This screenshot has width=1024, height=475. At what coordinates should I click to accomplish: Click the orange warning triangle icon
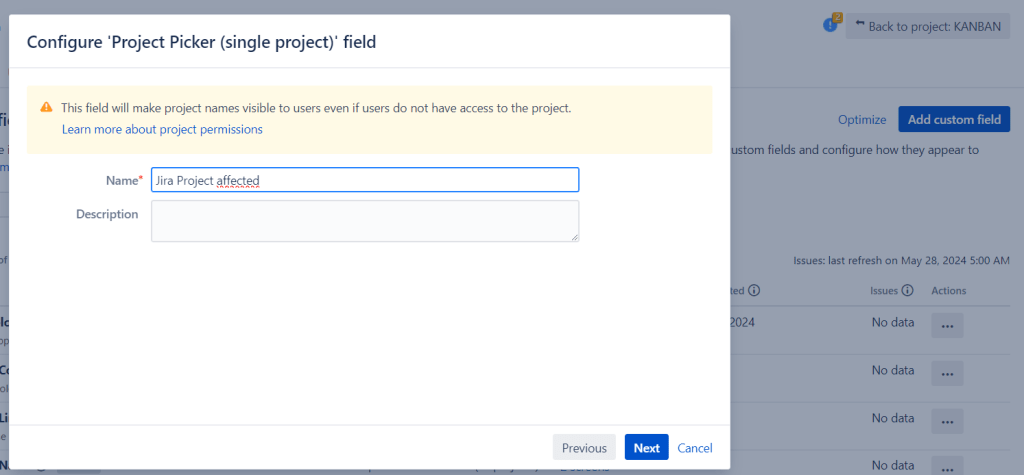tap(46, 108)
